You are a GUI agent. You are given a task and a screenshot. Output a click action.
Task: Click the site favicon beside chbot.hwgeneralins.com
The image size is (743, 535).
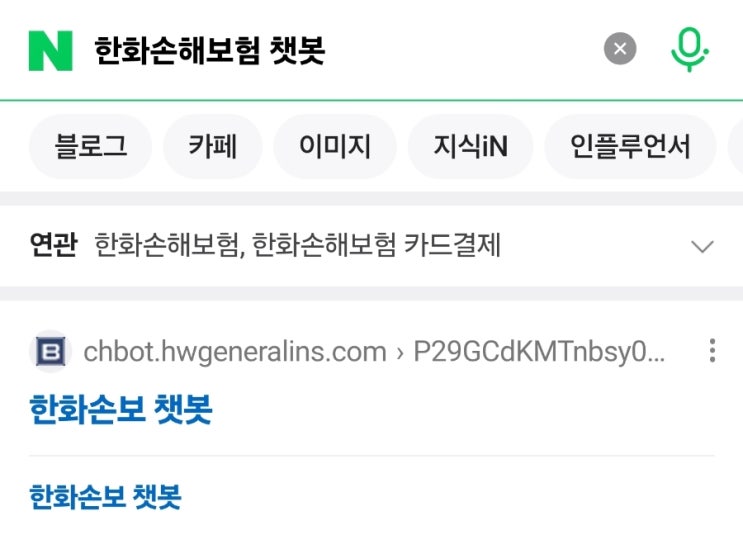[x=51, y=351]
